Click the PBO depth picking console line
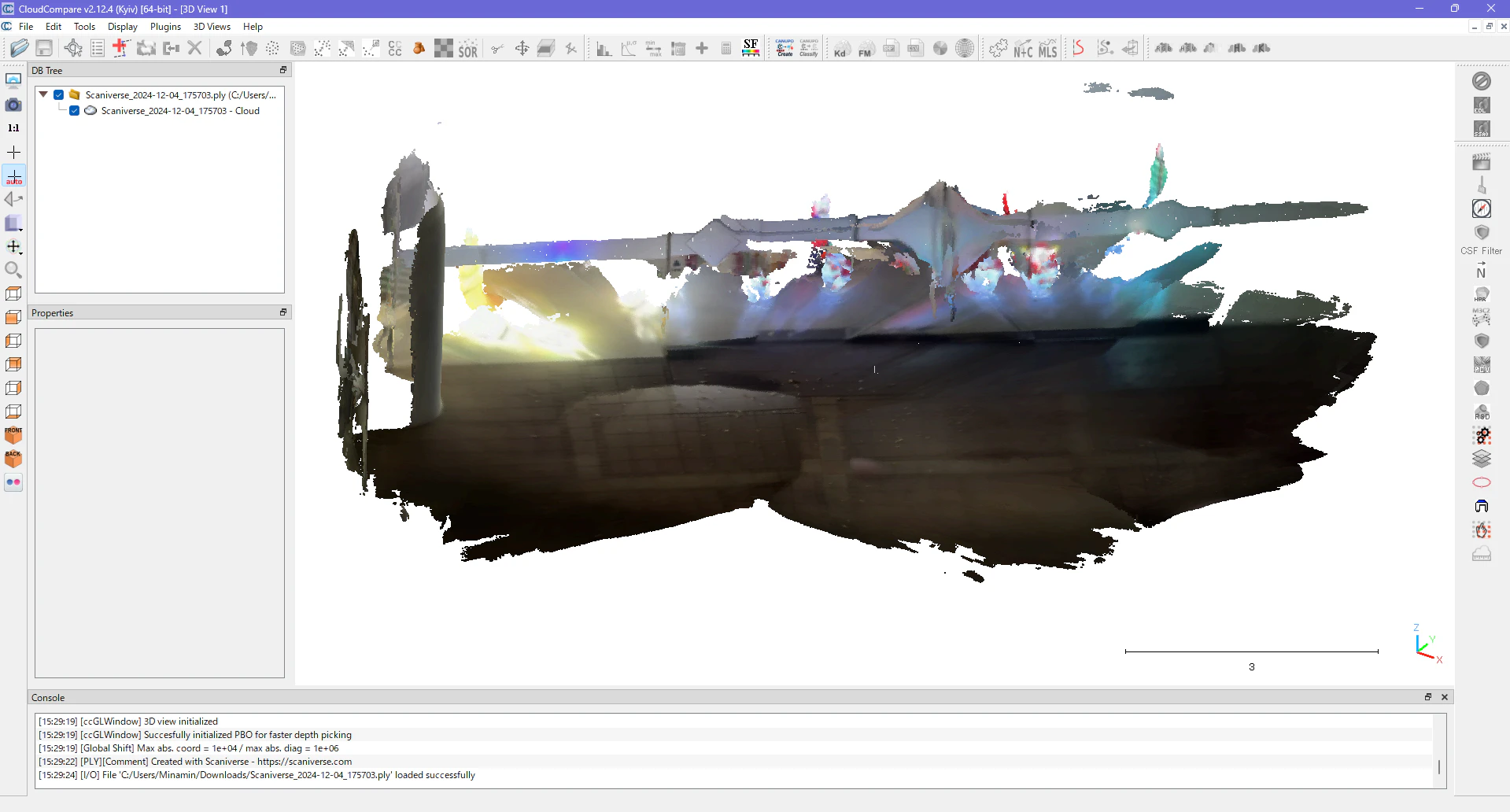Screen dimensions: 1510x812 tap(195, 735)
